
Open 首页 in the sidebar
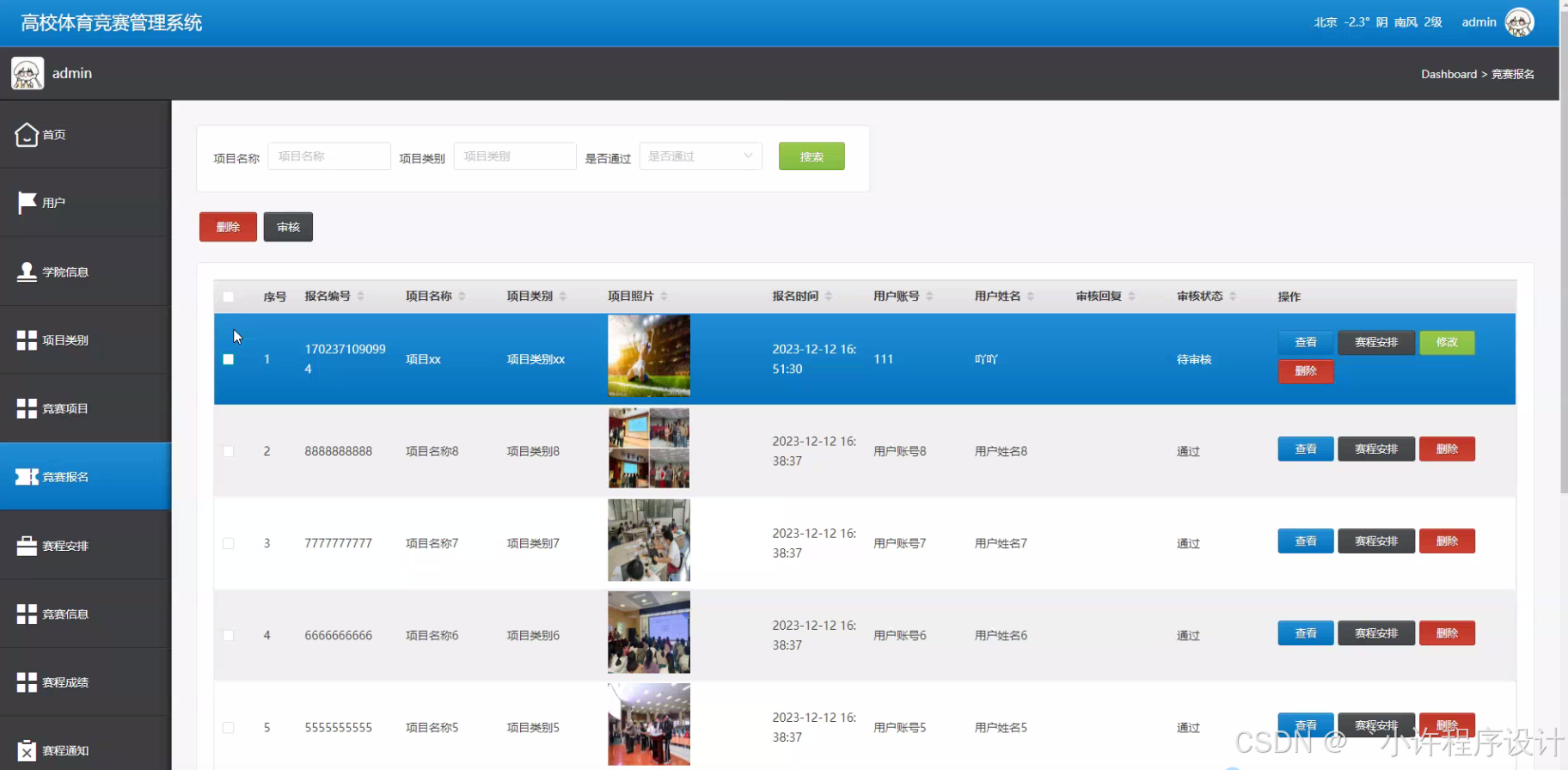(86, 134)
